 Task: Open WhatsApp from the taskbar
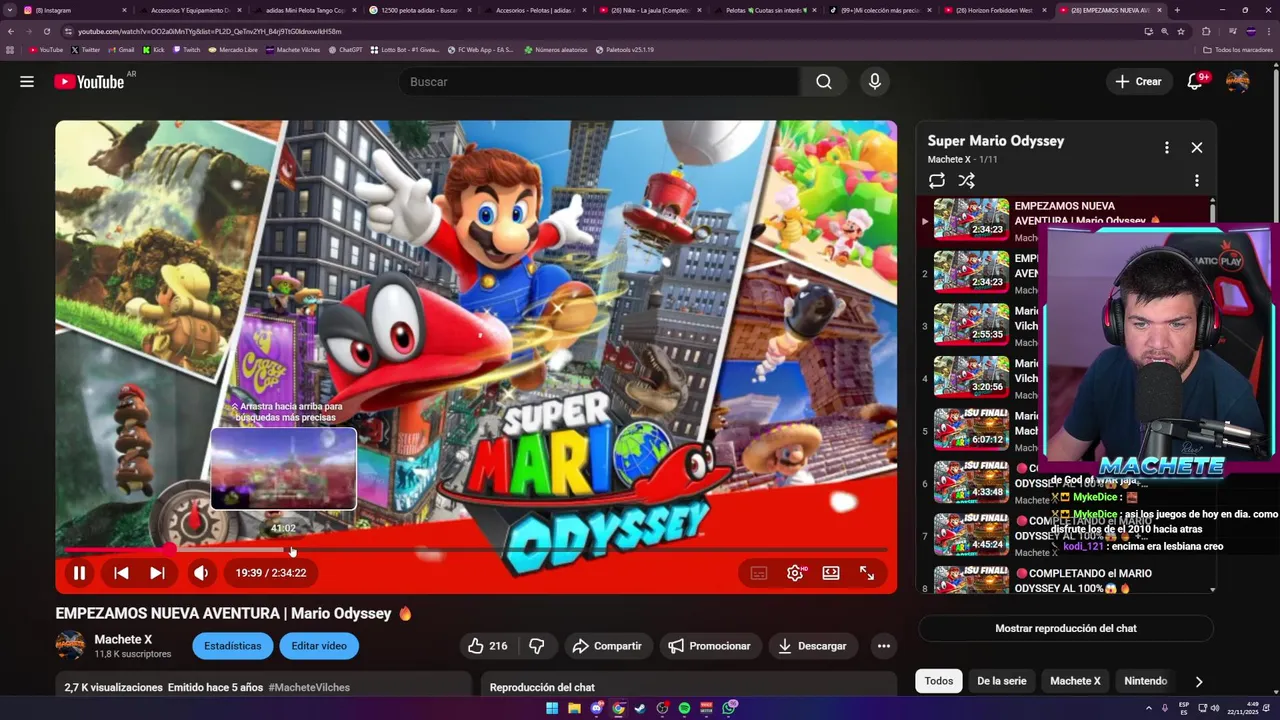point(731,708)
